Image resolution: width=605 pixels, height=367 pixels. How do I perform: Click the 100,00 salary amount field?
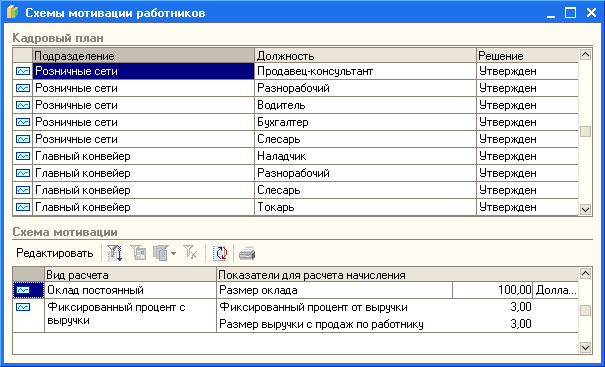(492, 290)
